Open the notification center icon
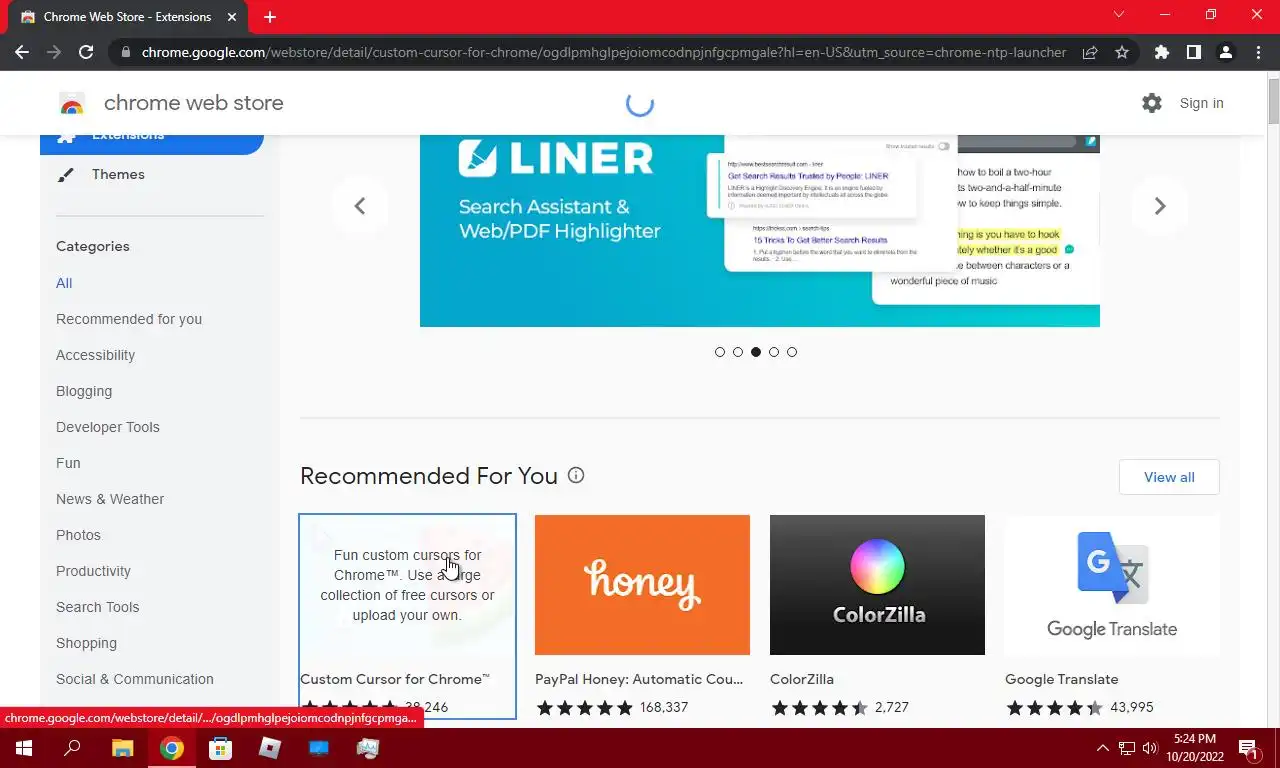 coord(1248,748)
